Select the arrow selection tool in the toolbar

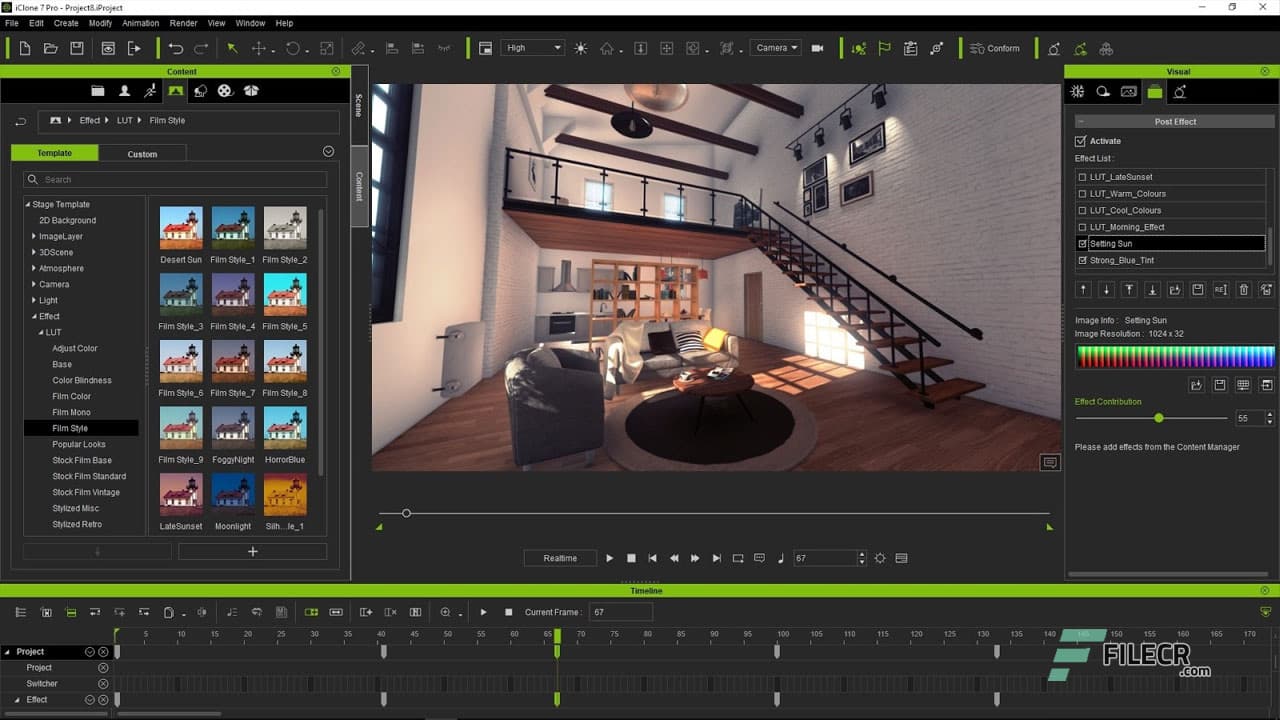pos(231,47)
